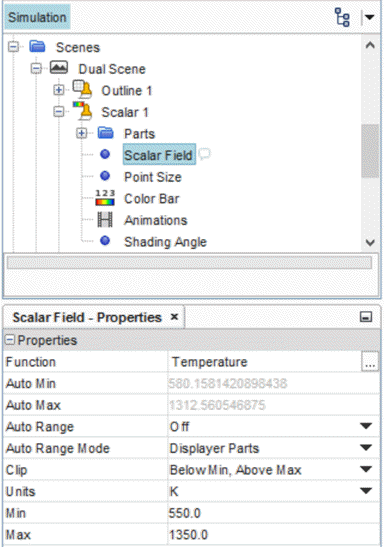384x547 pixels.
Task: Collapse the Properties section
Action: coord(10,339)
